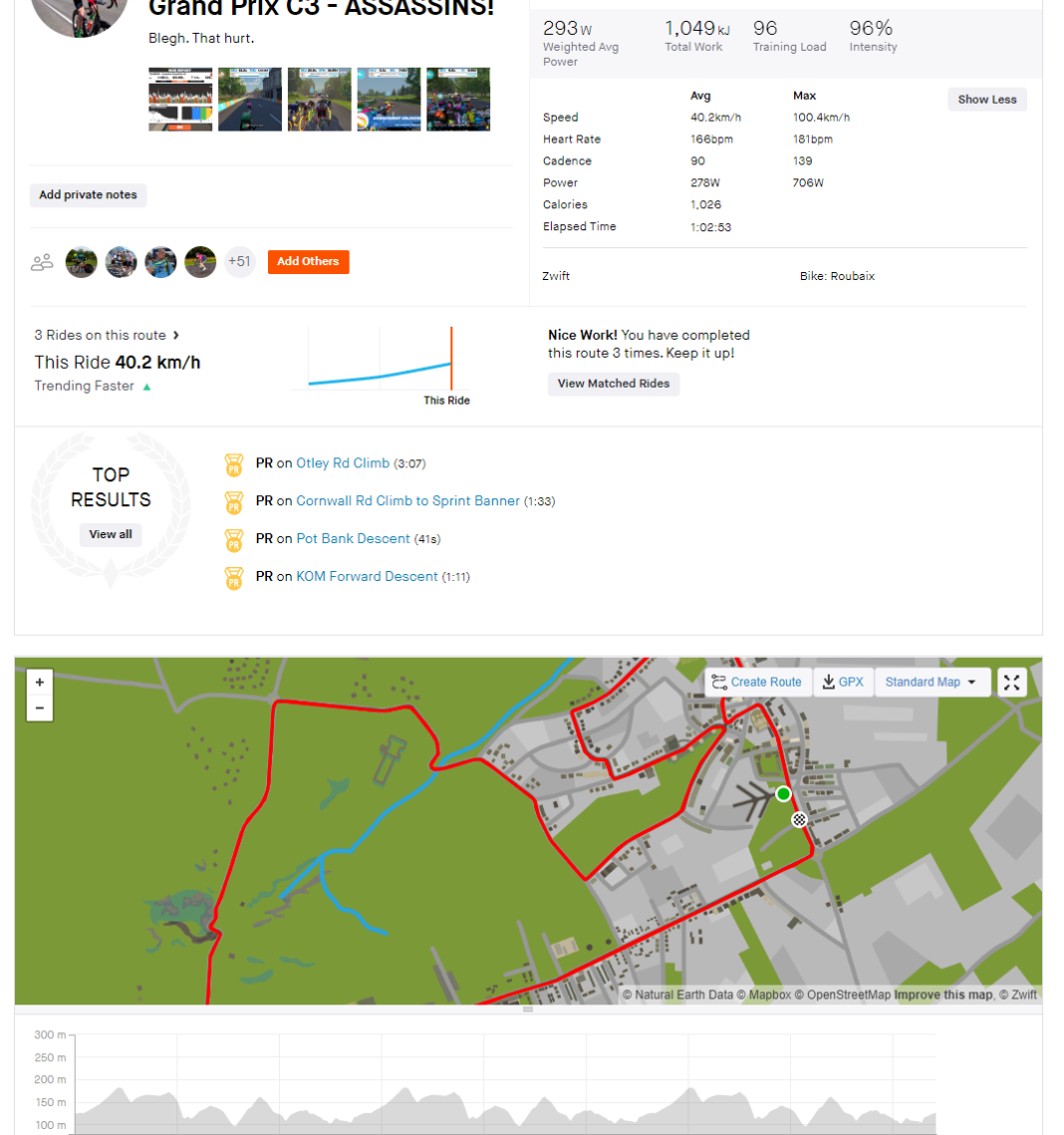Click the Add Others button
1064x1135 pixels.
coord(308,261)
